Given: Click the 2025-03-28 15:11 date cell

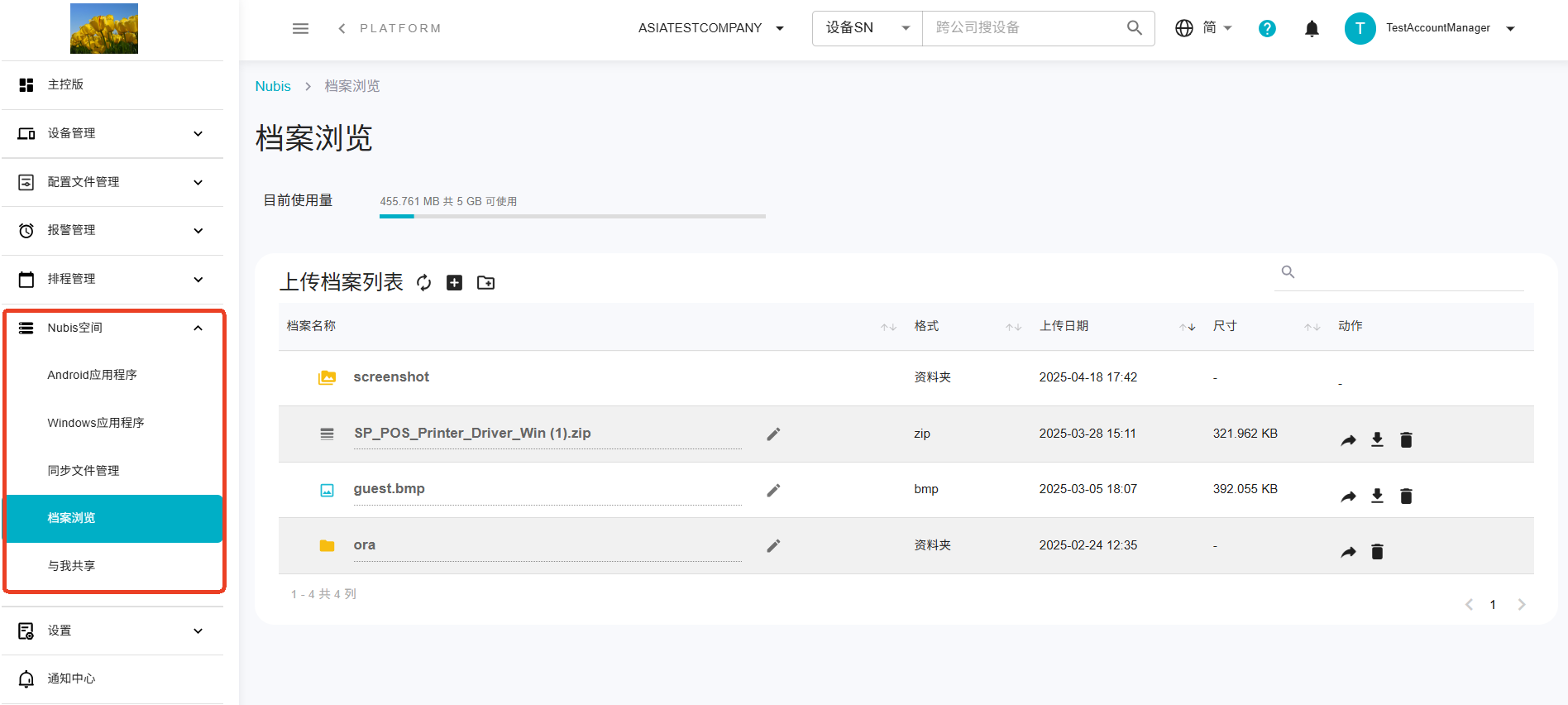Looking at the screenshot, I should click(1088, 434).
